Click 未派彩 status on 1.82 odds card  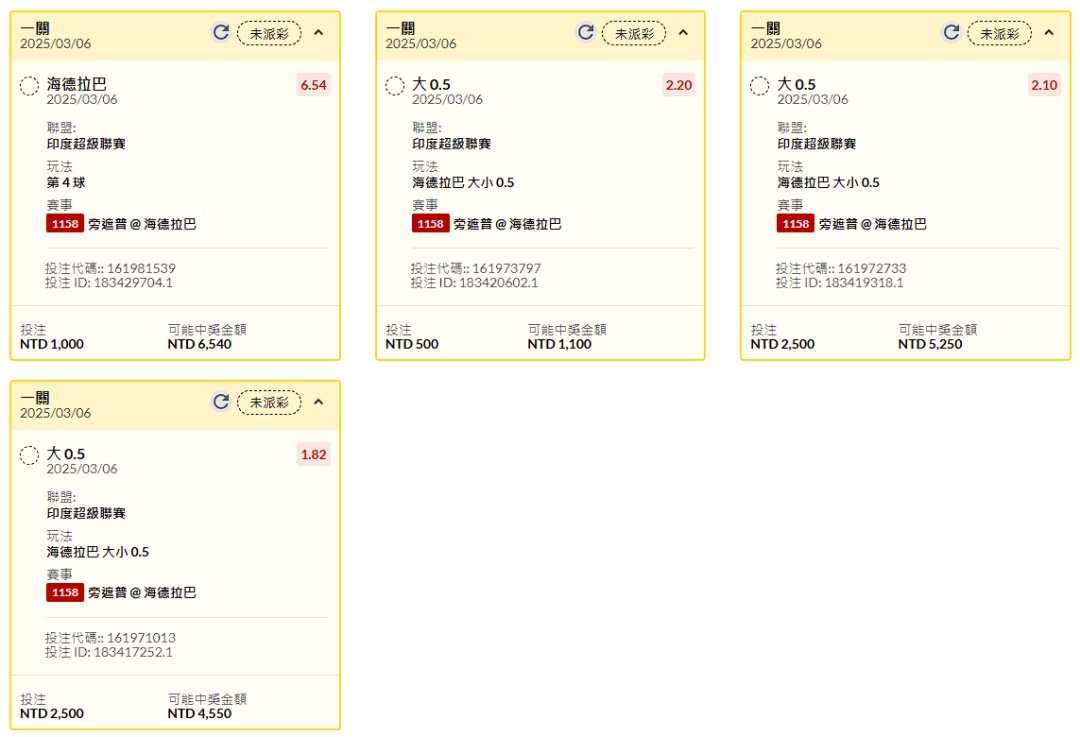(x=269, y=403)
